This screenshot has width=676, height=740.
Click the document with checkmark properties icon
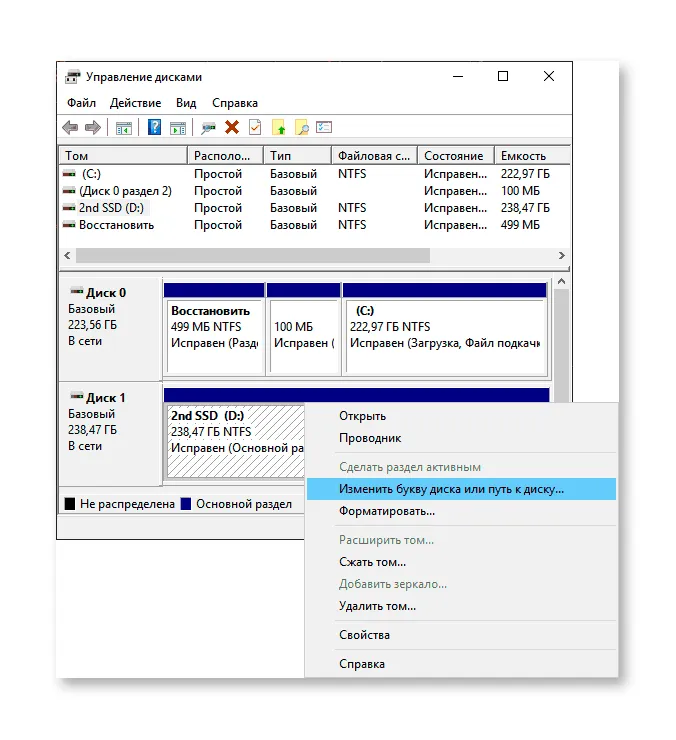pyautogui.click(x=255, y=127)
